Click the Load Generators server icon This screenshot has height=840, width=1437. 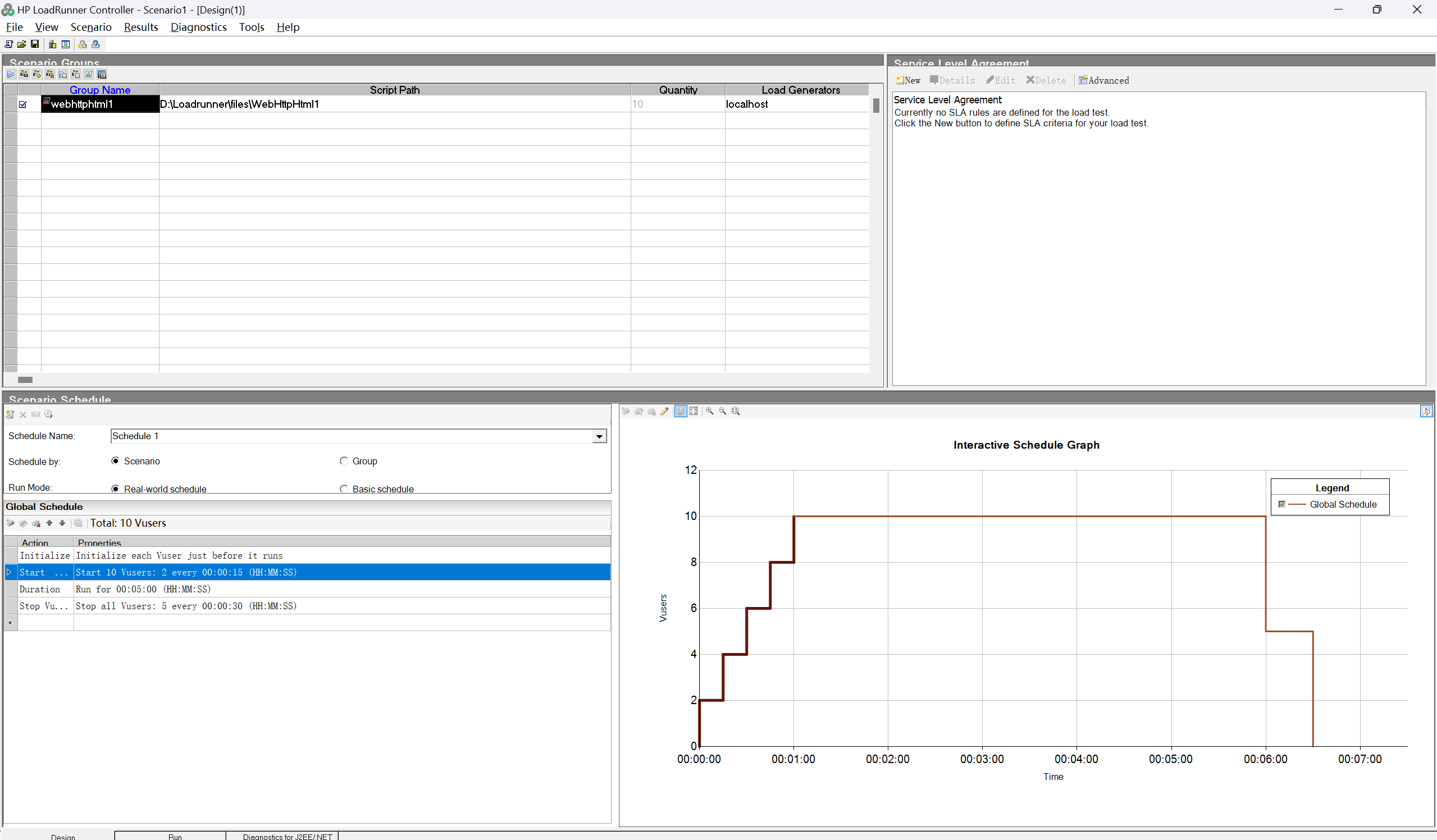(x=52, y=44)
